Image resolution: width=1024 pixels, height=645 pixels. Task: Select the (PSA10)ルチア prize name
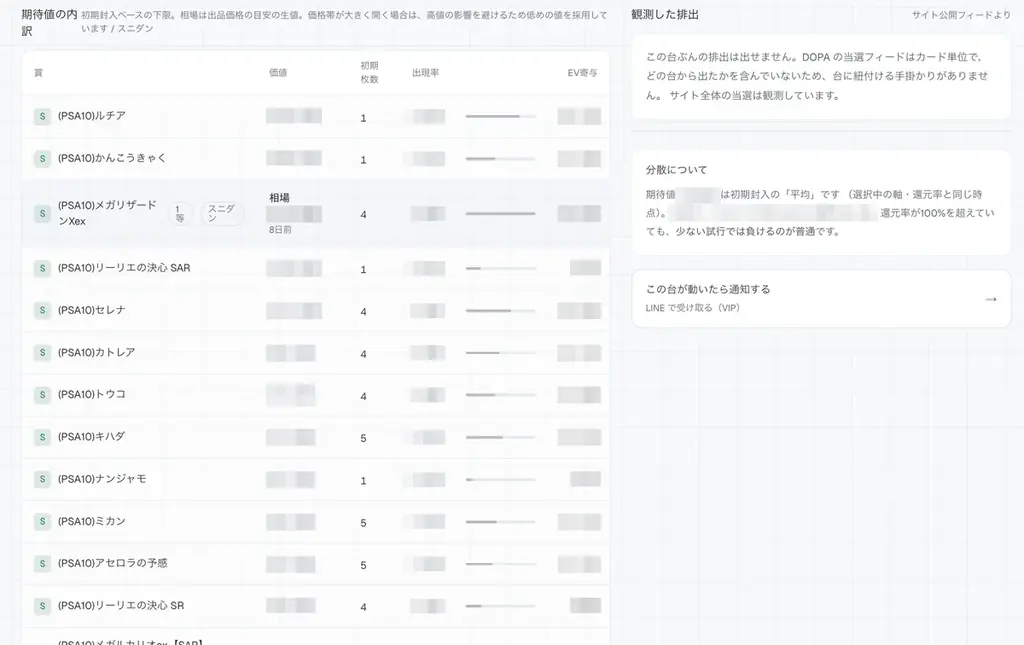pos(91,116)
